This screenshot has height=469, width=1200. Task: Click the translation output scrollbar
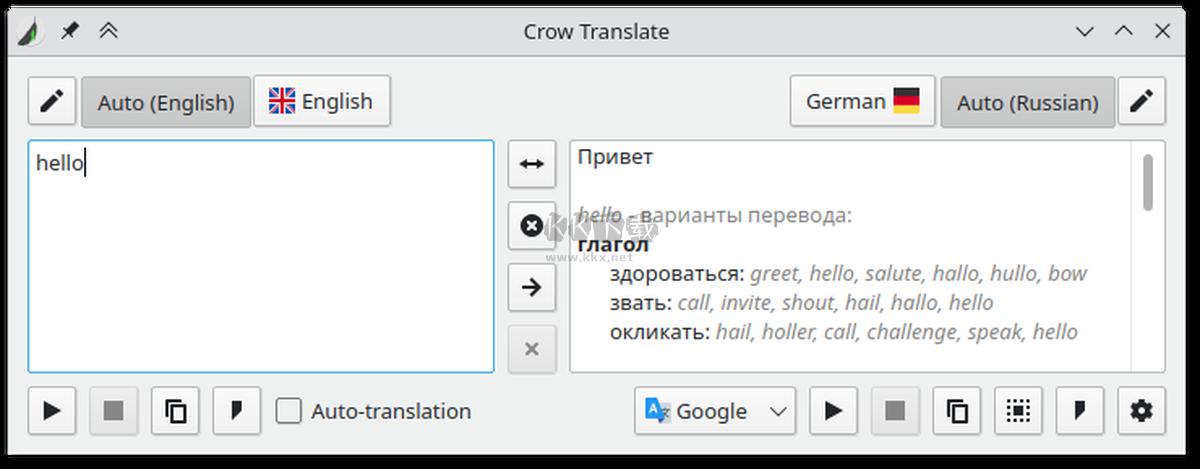[1148, 183]
